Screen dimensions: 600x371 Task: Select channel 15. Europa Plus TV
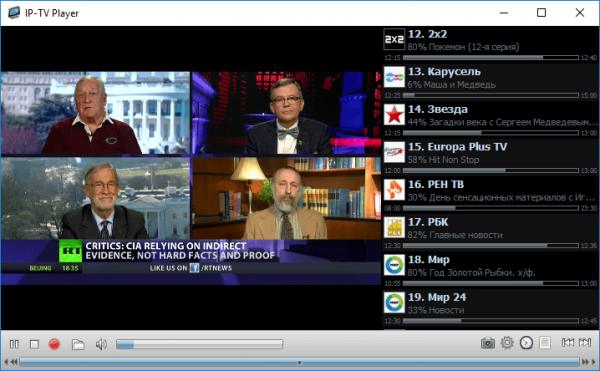(x=490, y=157)
